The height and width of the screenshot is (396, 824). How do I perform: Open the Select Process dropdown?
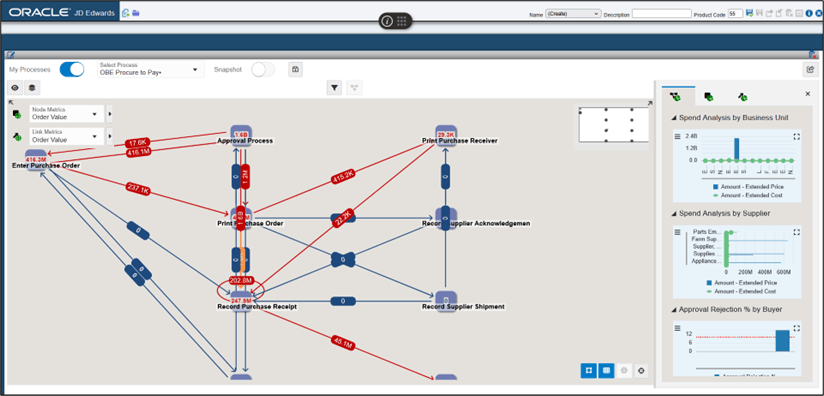click(x=151, y=69)
